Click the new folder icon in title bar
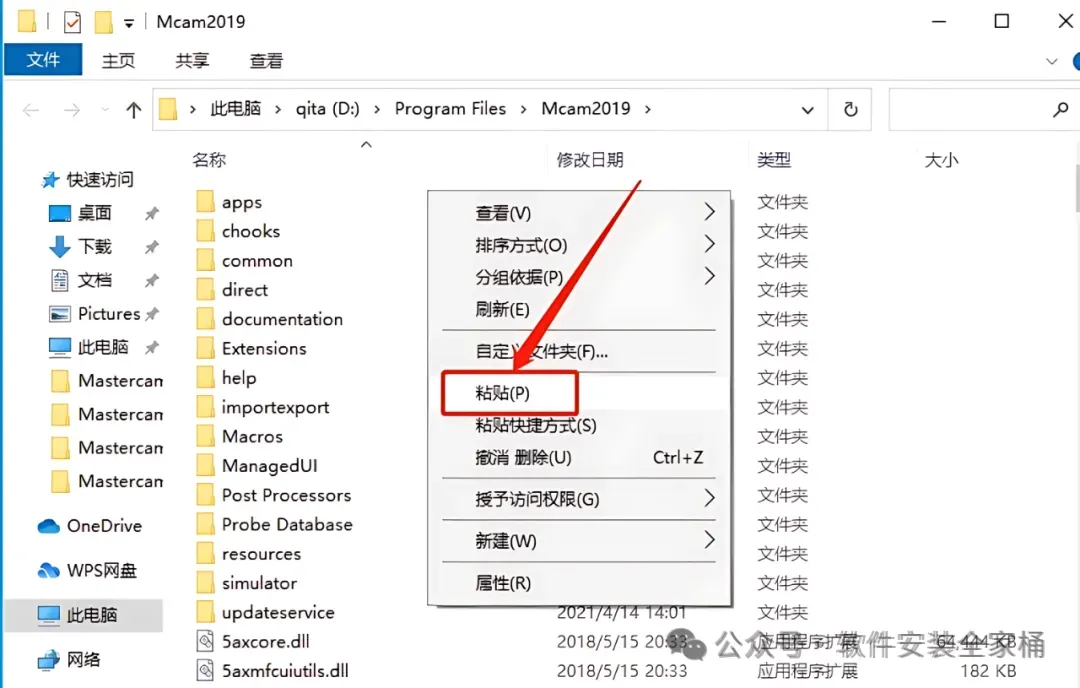Viewport: 1080px width, 688px height. tap(103, 22)
